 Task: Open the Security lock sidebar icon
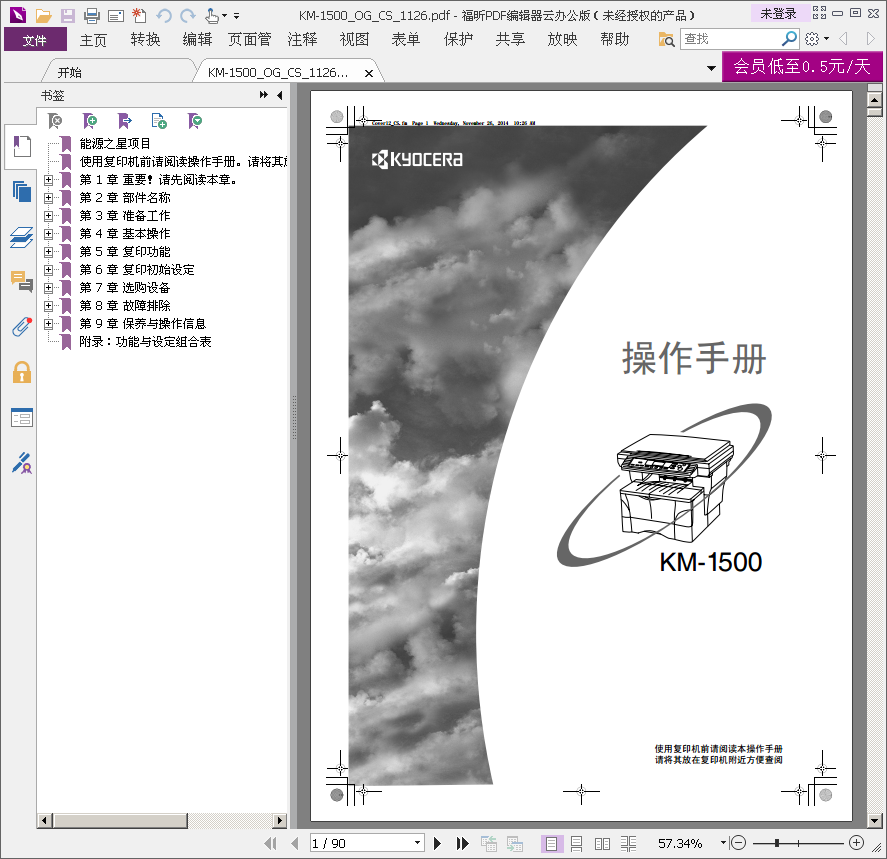click(21, 372)
